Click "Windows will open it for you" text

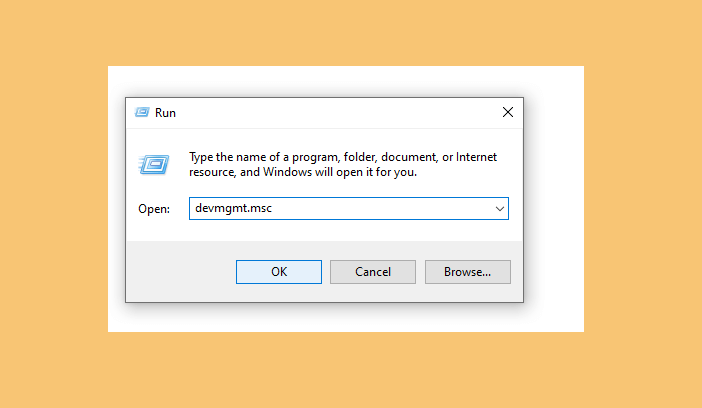coord(340,172)
